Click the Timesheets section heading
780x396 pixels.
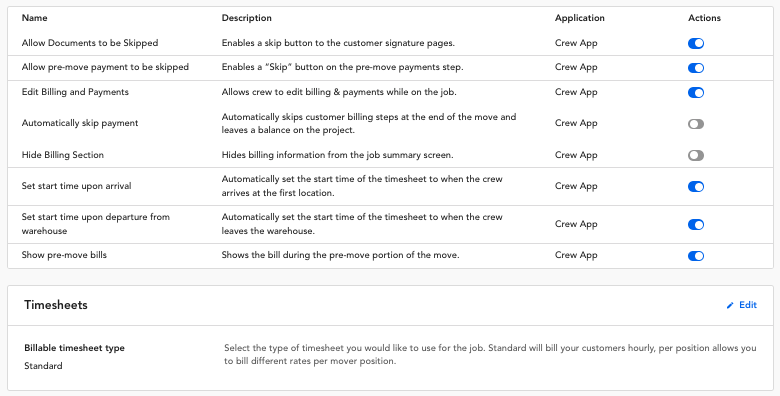point(56,305)
